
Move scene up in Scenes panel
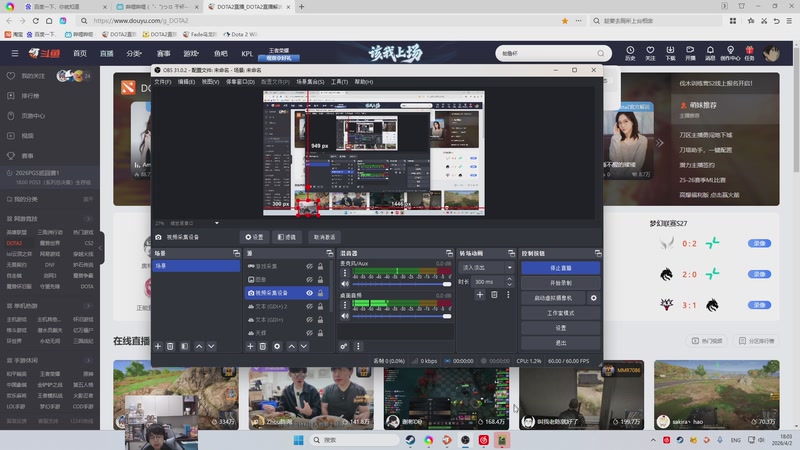(x=199, y=346)
